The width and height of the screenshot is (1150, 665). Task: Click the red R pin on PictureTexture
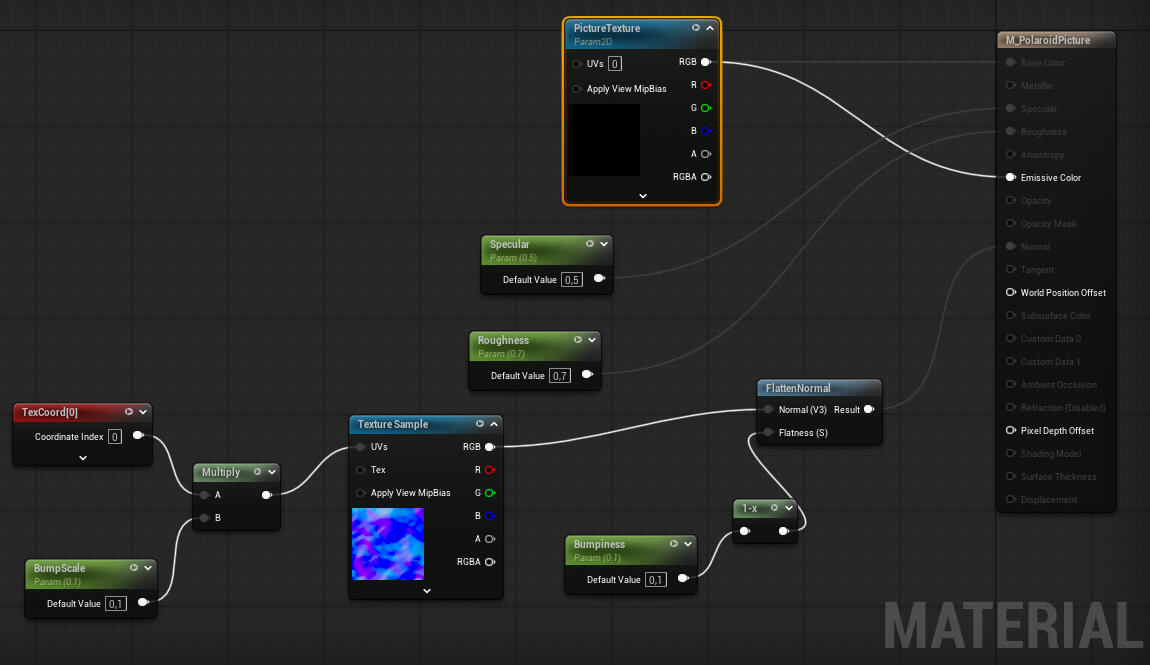pyautogui.click(x=706, y=85)
